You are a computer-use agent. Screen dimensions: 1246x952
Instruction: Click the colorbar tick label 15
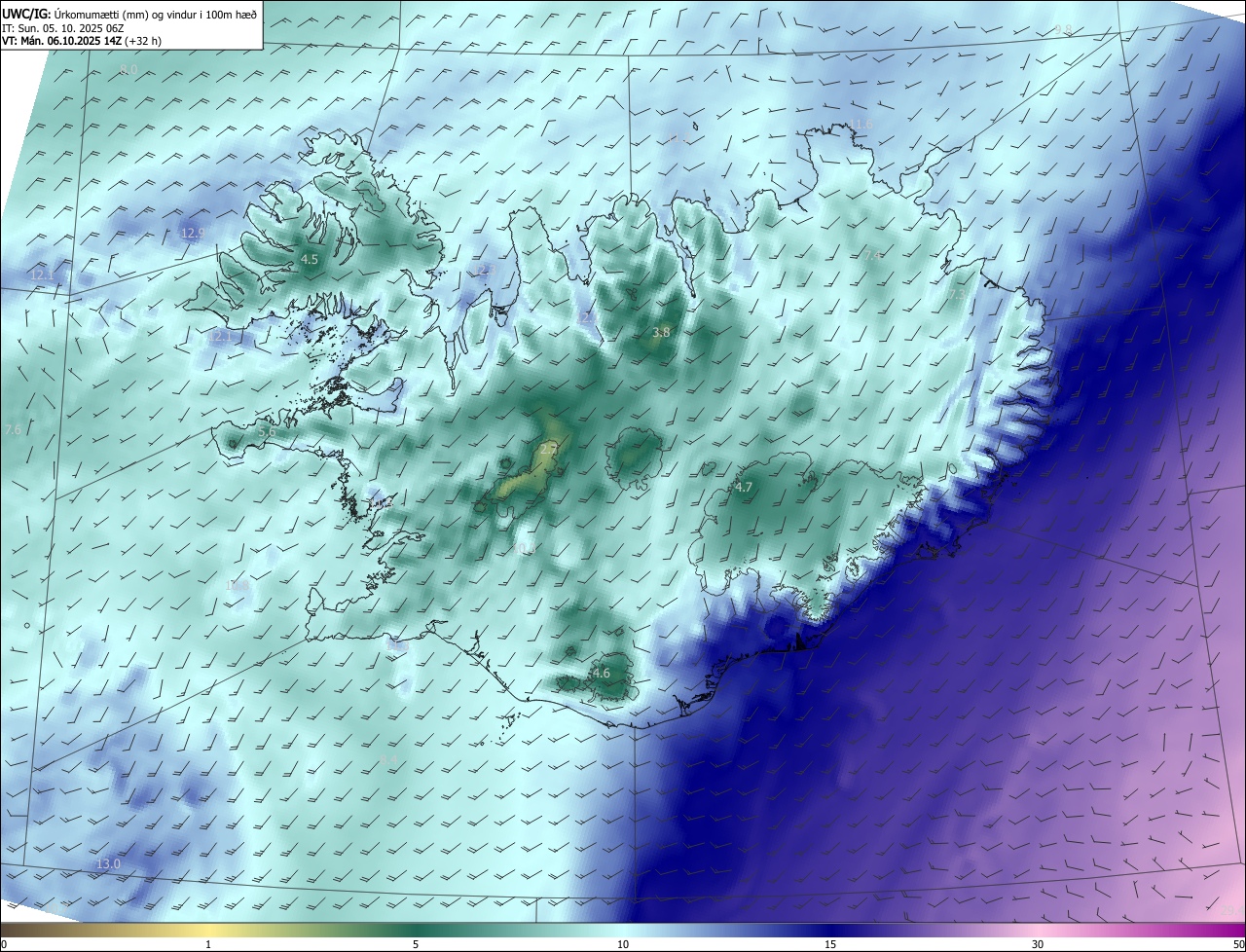pos(830,944)
